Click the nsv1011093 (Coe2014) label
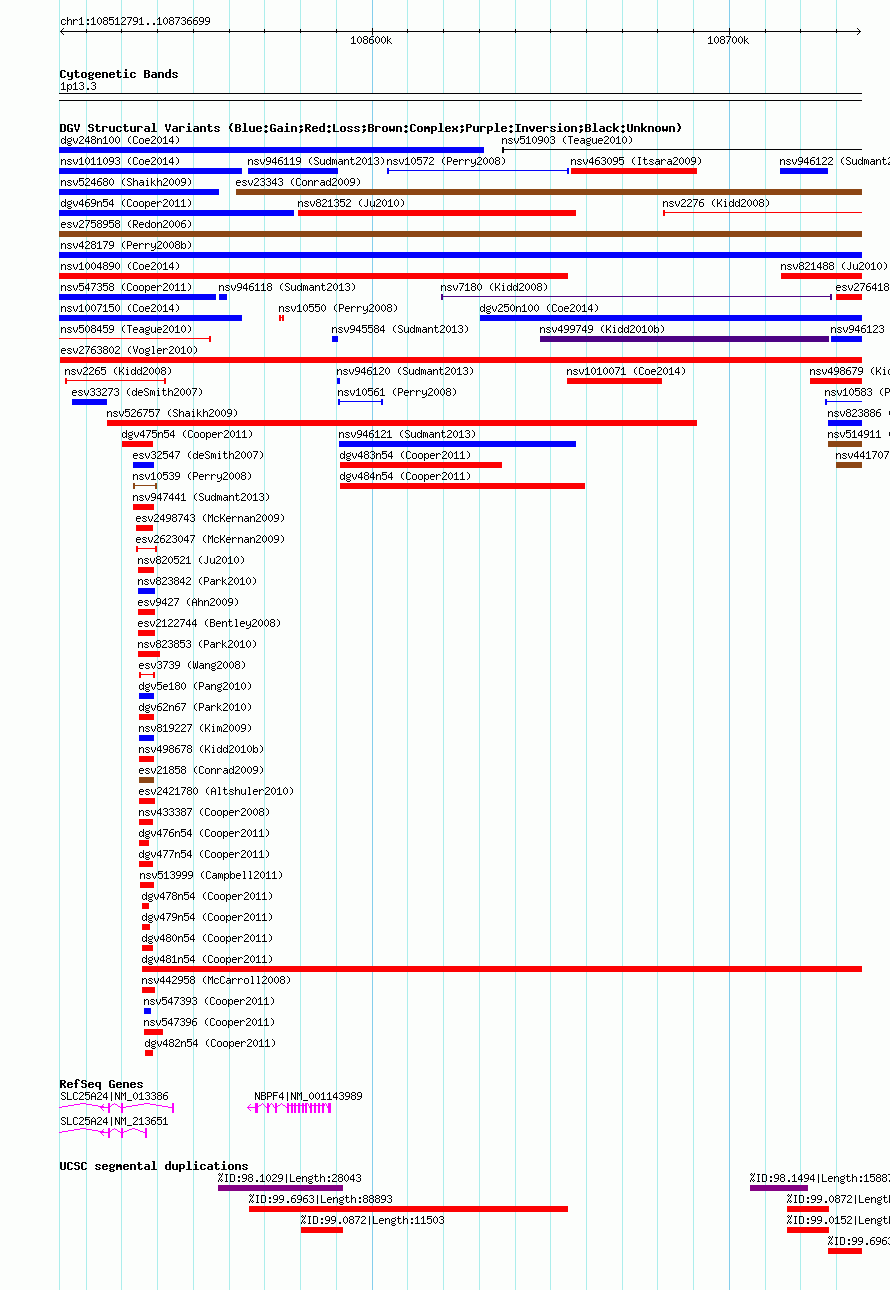The width and height of the screenshot is (890, 1290). point(120,161)
